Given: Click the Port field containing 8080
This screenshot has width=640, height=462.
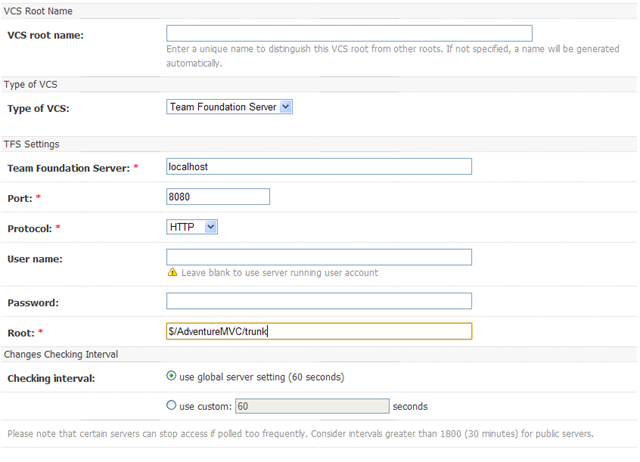Looking at the screenshot, I should (218, 197).
